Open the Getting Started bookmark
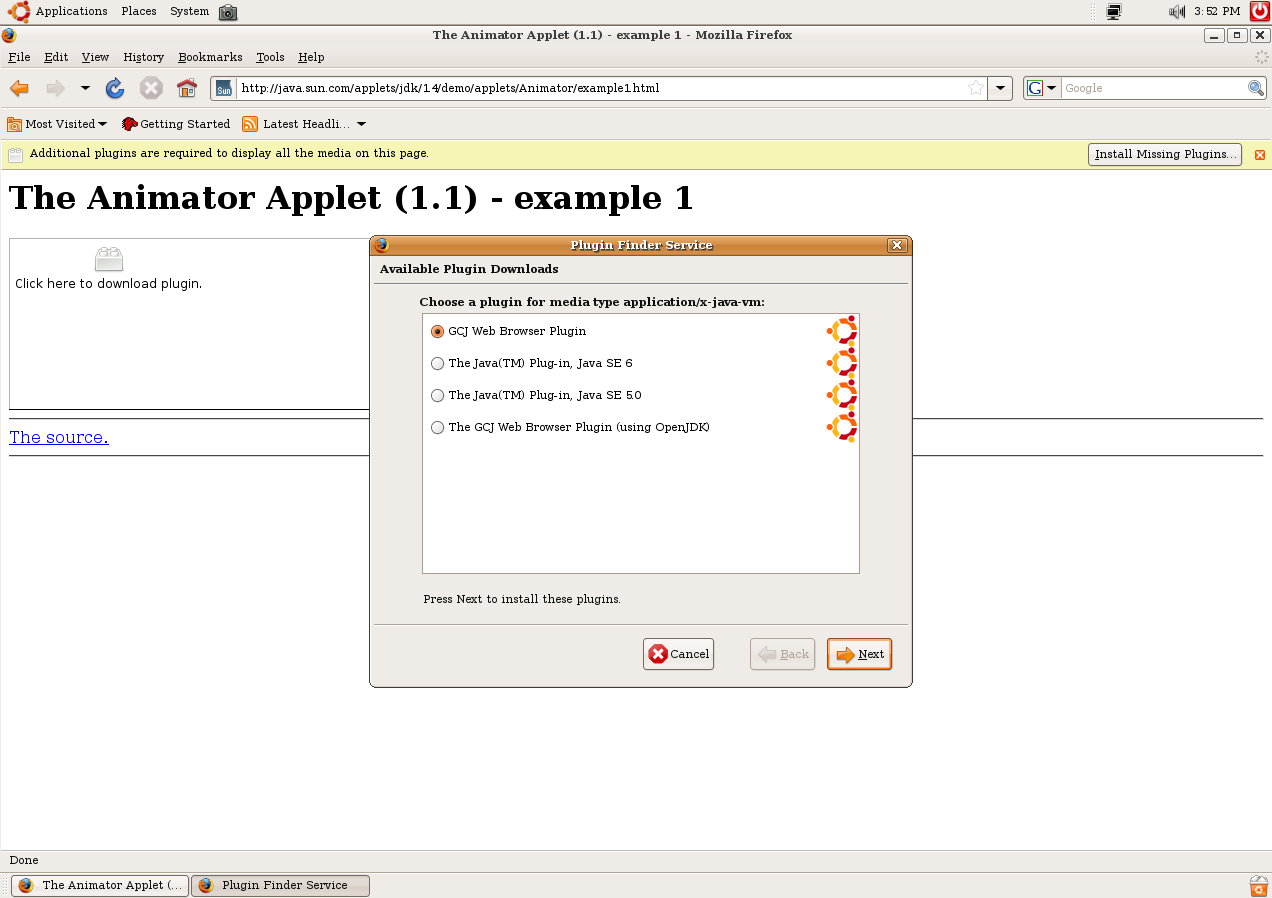Image resolution: width=1272 pixels, height=898 pixels. 176,124
